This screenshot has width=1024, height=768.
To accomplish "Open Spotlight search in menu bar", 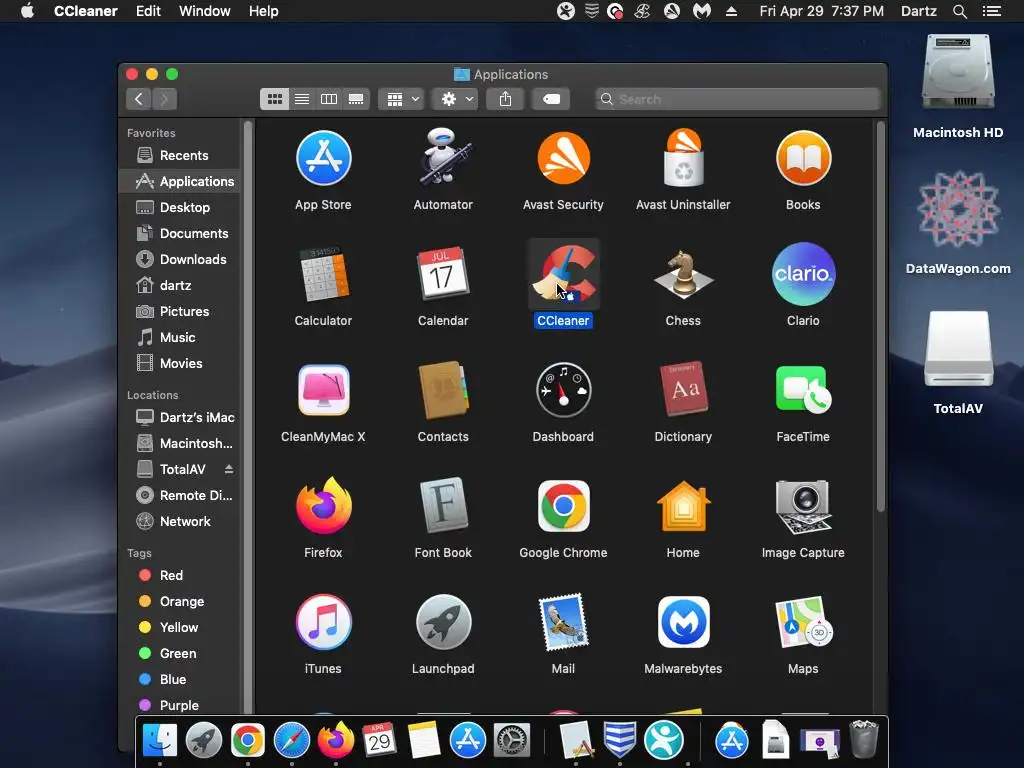I will pos(959,11).
